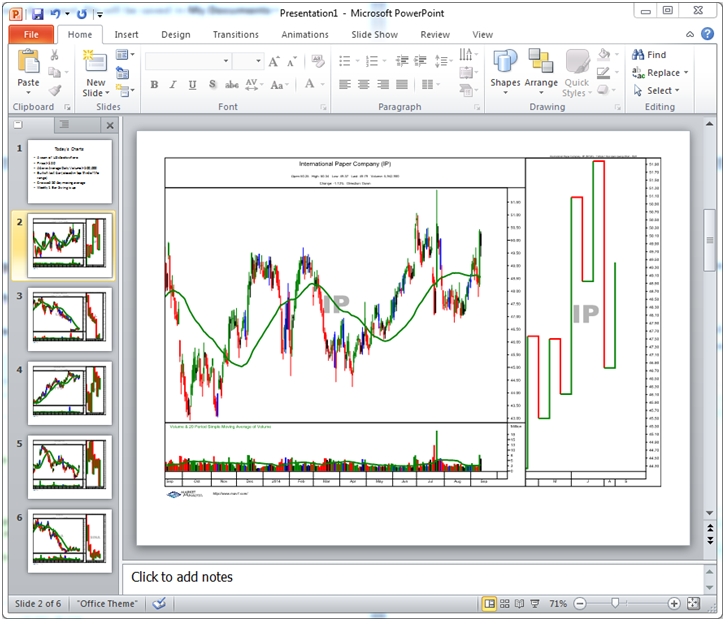725x621 pixels.
Task: Click the Redo repeat icon
Action: click(82, 14)
